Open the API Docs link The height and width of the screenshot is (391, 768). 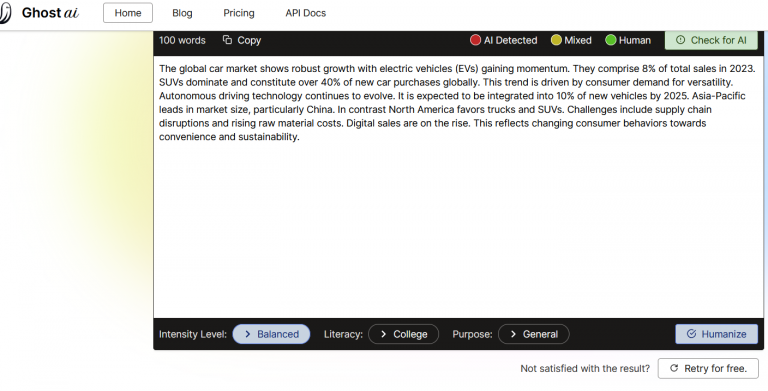click(306, 13)
